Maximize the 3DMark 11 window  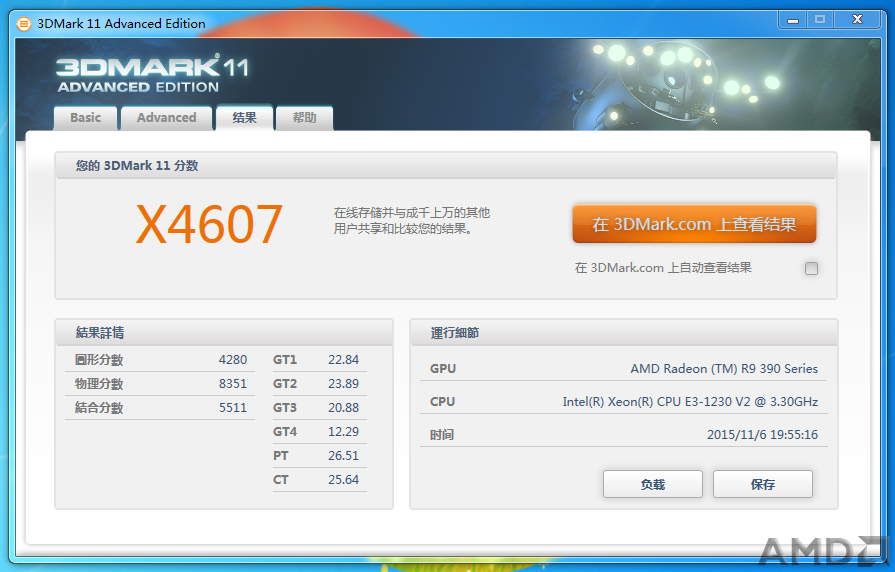click(x=820, y=20)
